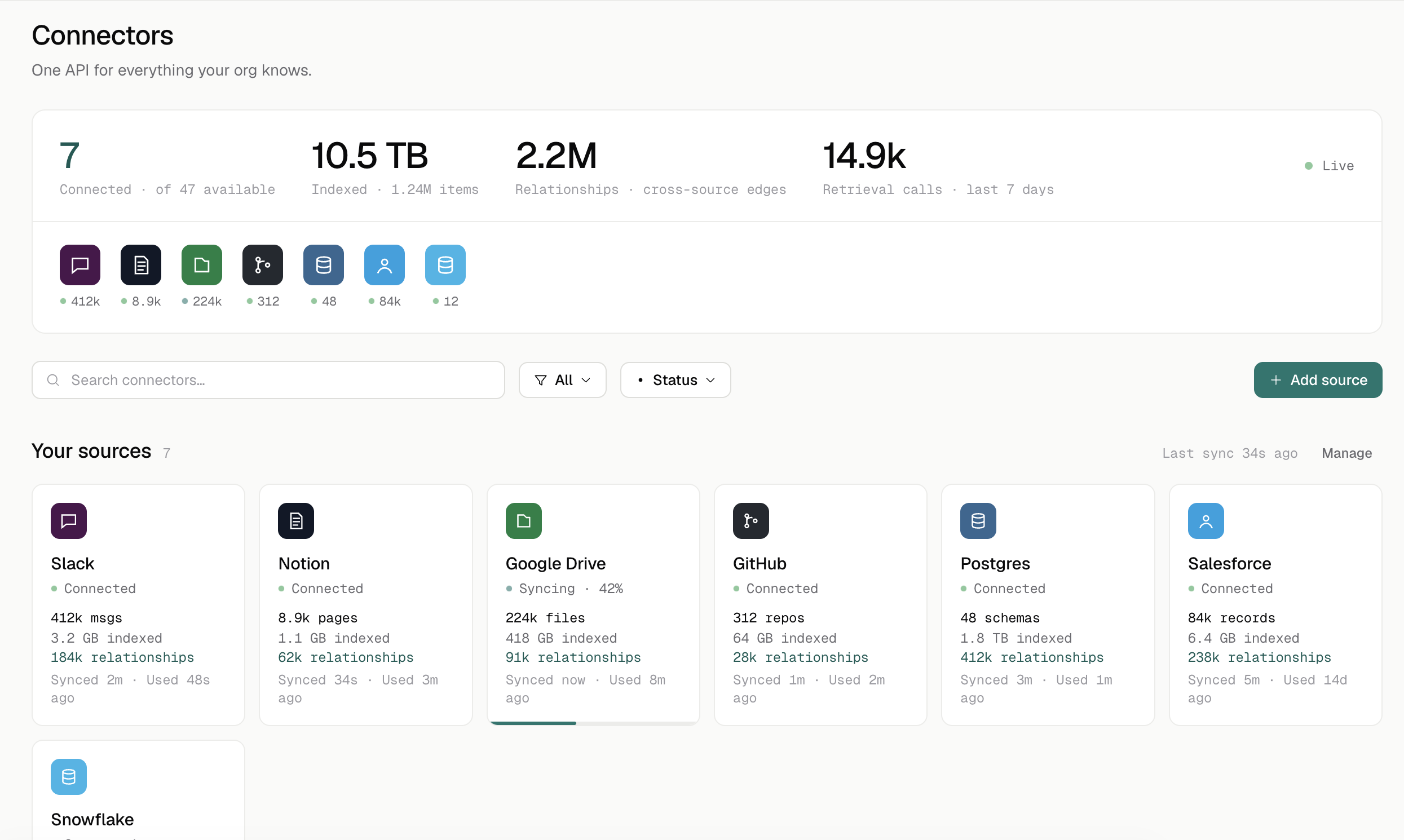Click '412k relationships' on the Postgres card
Viewport: 1404px width, 840px height.
point(1031,657)
